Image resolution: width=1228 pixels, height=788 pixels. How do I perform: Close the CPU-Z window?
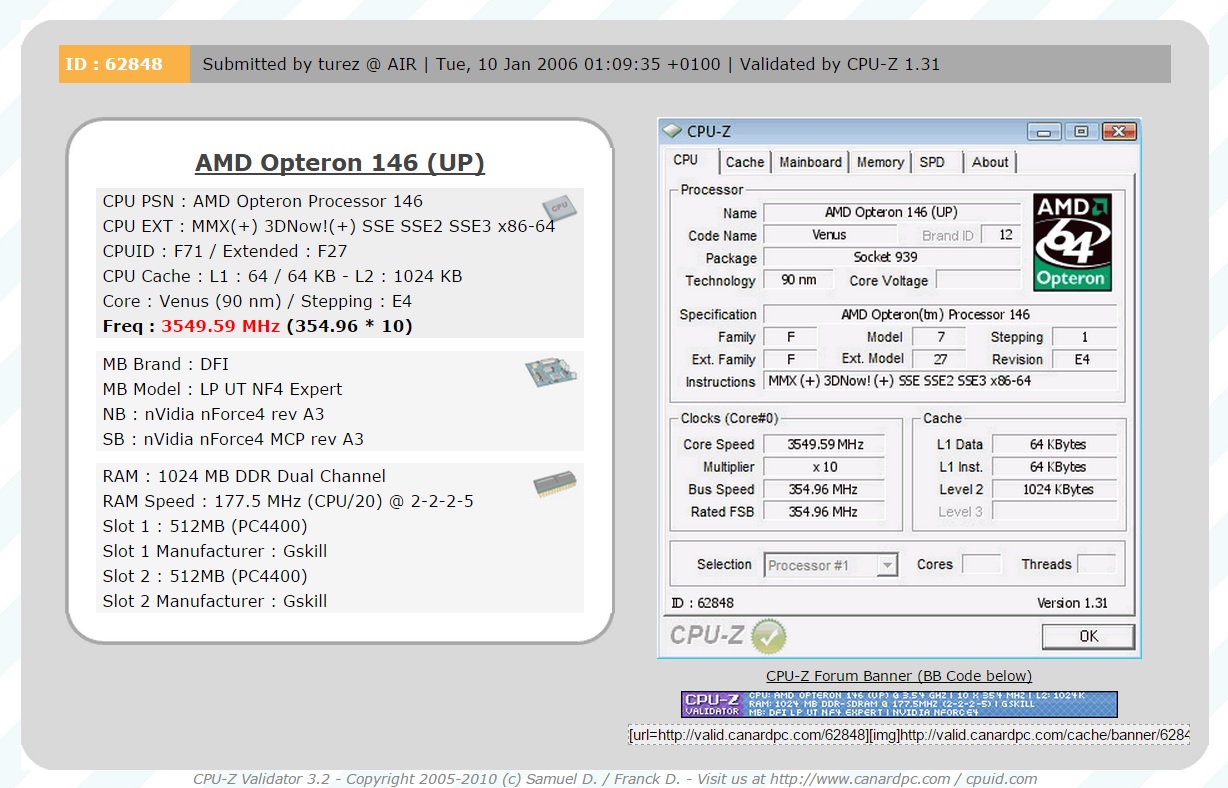click(1118, 131)
